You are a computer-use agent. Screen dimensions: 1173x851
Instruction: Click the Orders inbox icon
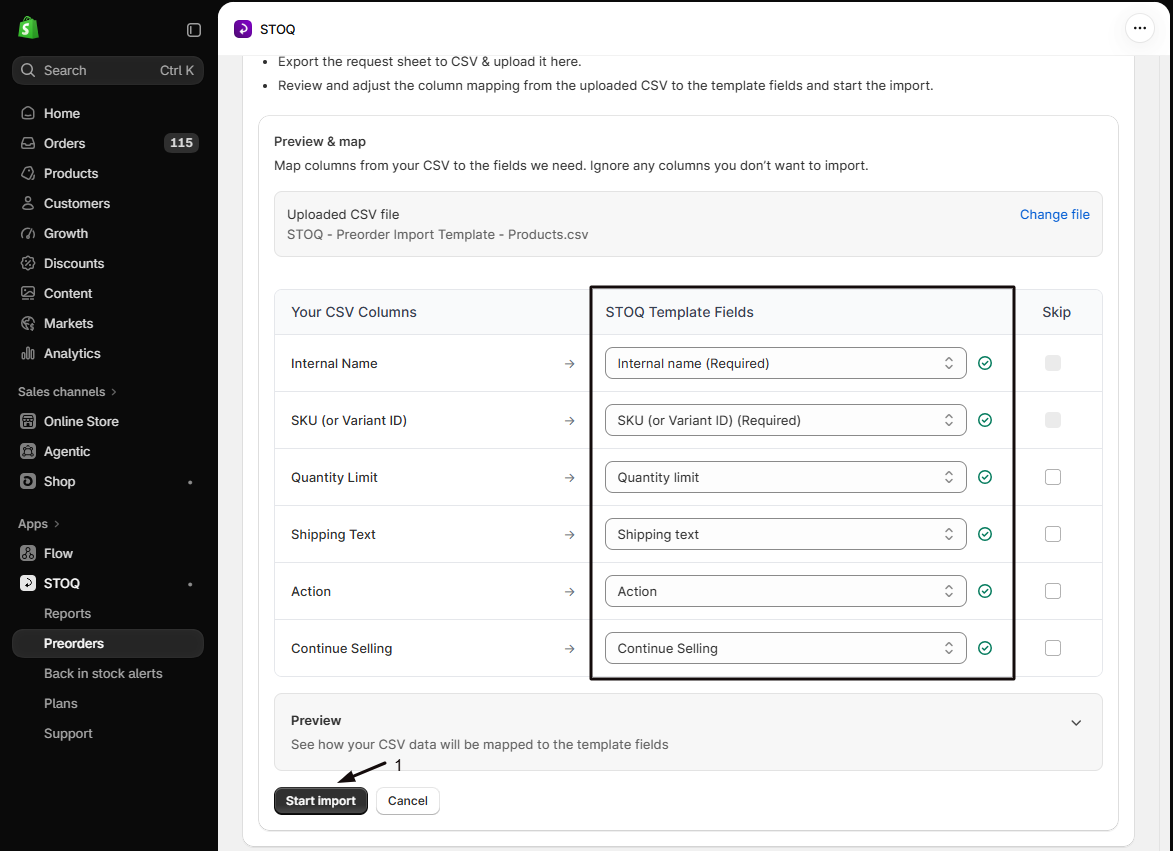(x=28, y=143)
